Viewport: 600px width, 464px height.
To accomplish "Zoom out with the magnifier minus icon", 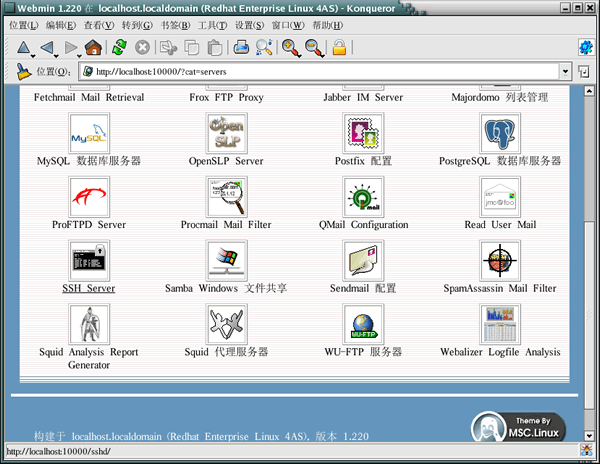I will click(x=313, y=48).
